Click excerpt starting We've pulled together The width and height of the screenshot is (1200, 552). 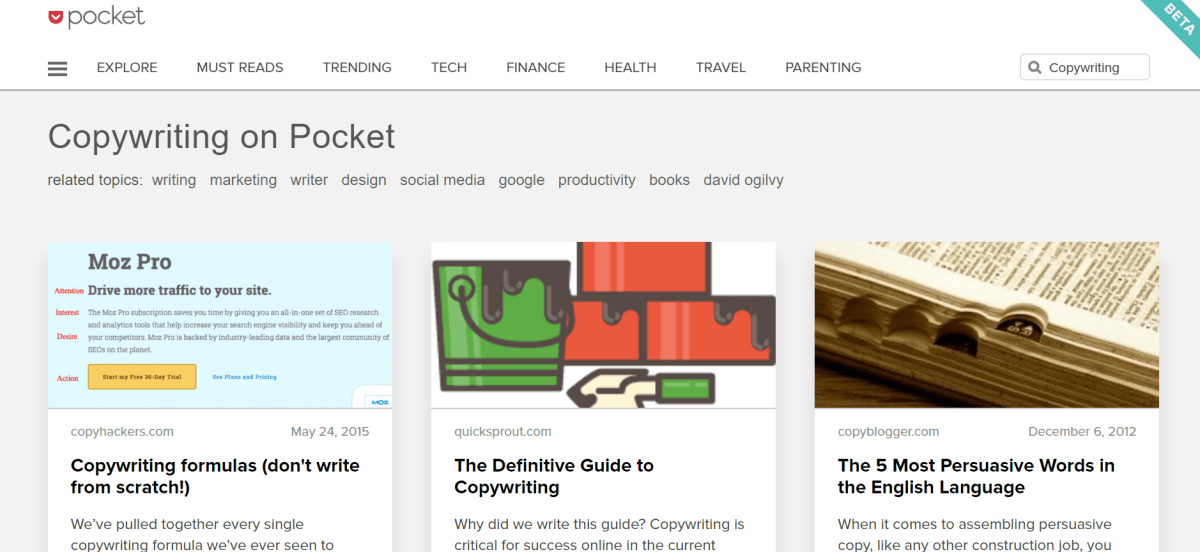(x=203, y=534)
